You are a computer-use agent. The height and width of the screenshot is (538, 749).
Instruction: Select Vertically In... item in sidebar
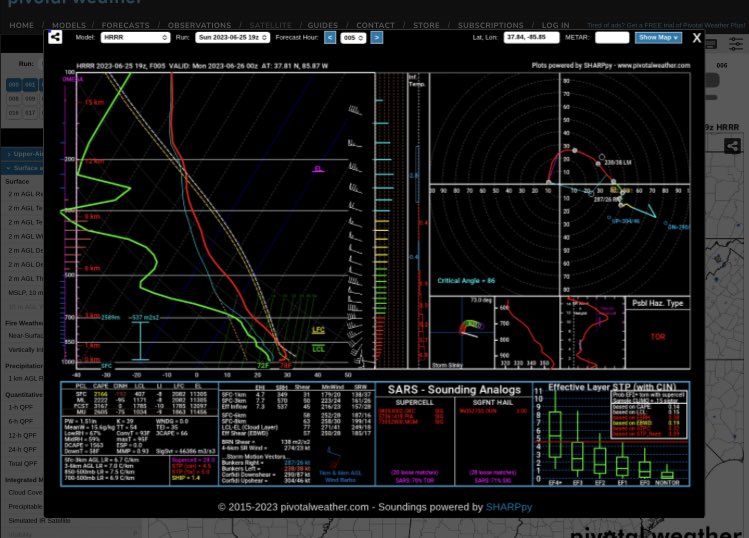(x=25, y=350)
